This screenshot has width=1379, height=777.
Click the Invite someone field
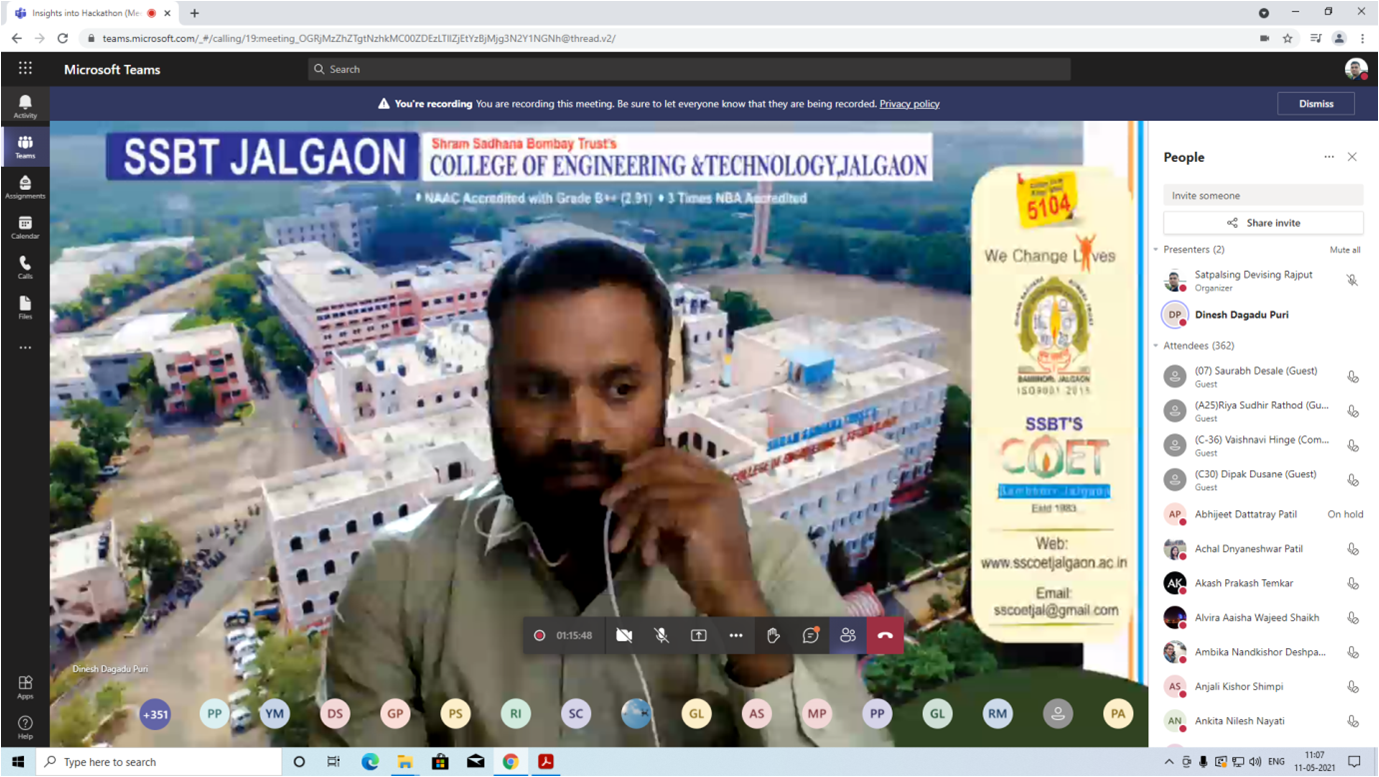[1263, 195]
